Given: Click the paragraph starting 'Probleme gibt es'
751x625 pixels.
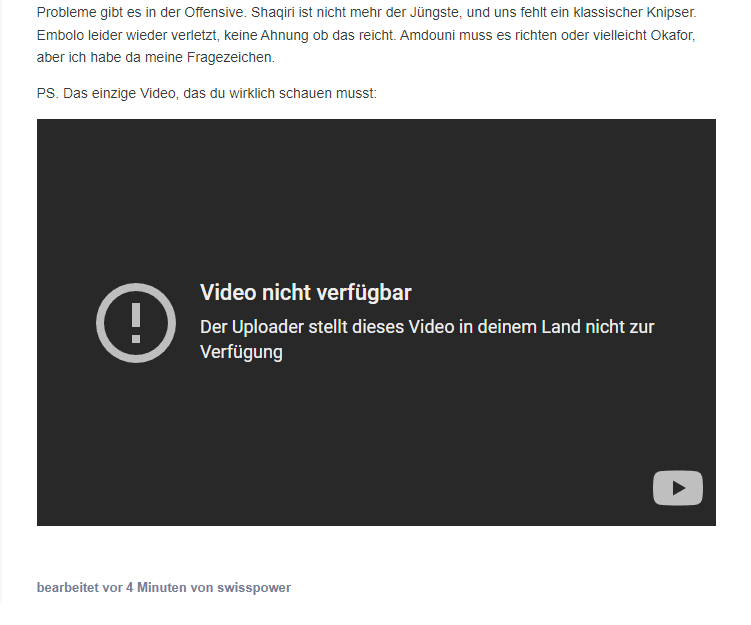Looking at the screenshot, I should (x=366, y=35).
